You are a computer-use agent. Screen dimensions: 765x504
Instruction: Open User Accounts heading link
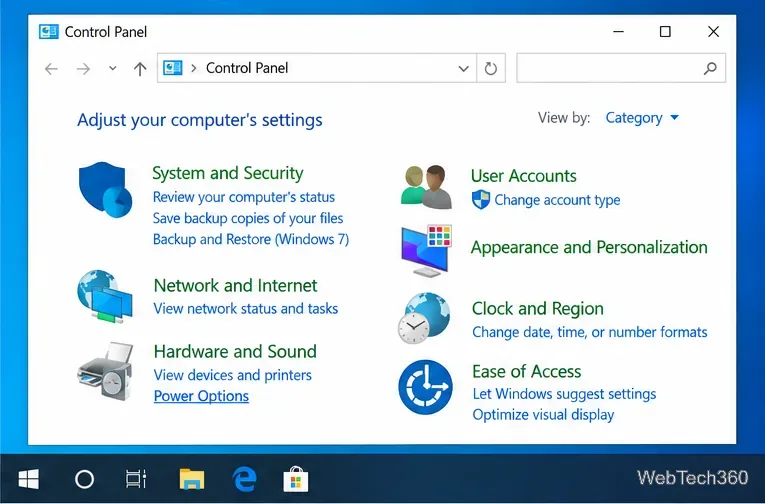click(523, 176)
